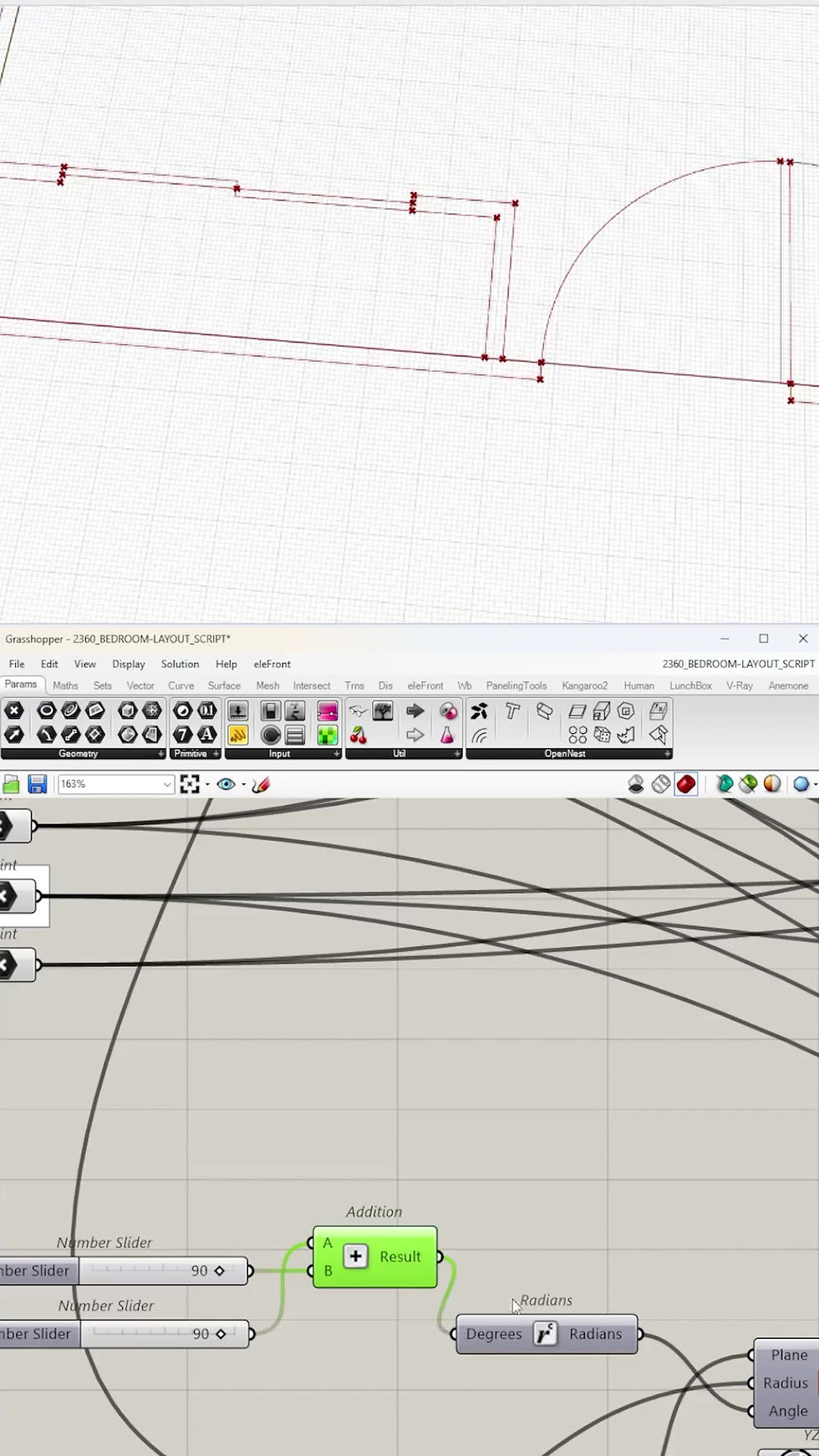Viewport: 819px width, 1456px height.
Task: Toggle the red shaded preview mode
Action: 686,784
